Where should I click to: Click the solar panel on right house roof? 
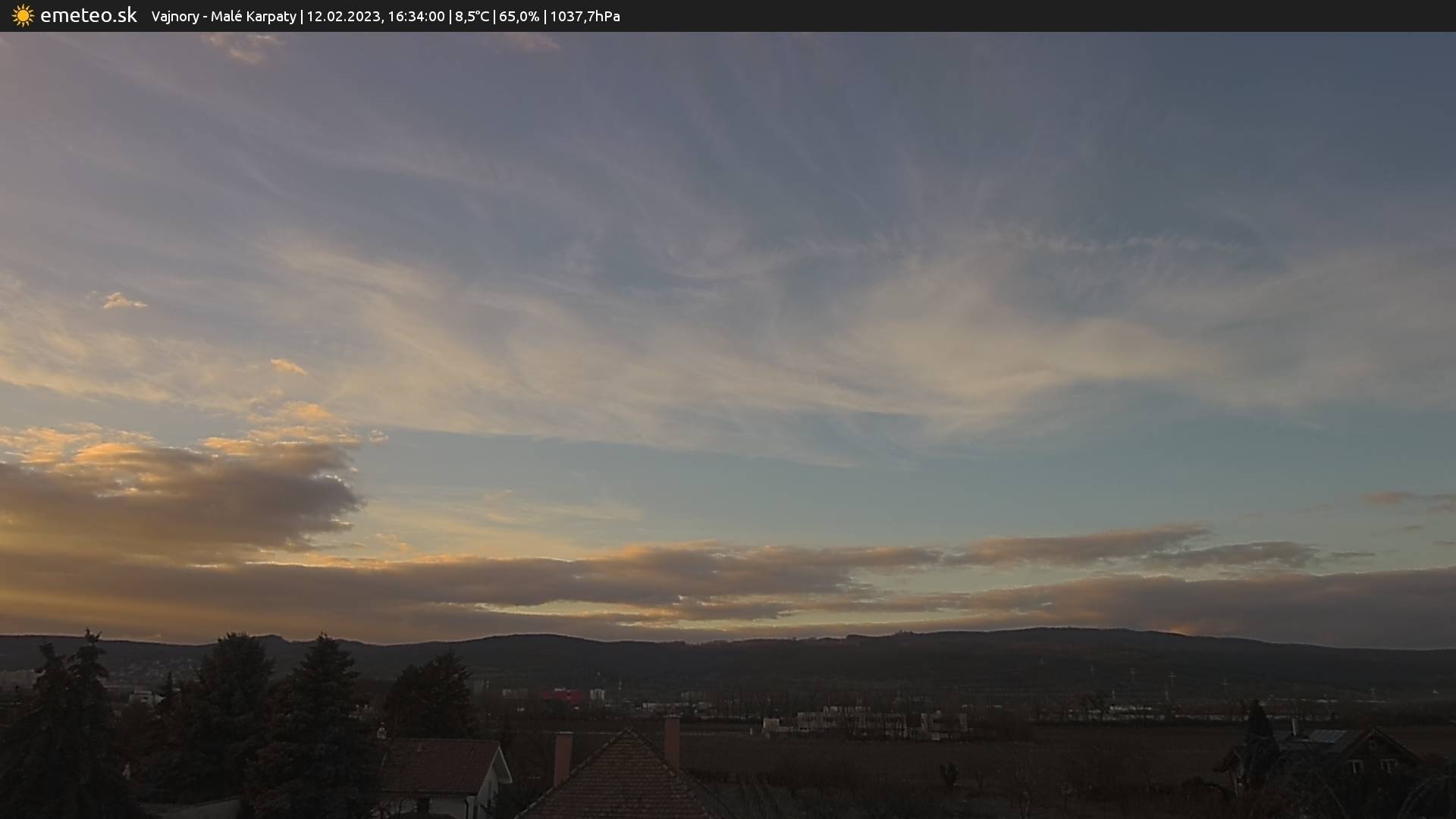coord(1327,736)
